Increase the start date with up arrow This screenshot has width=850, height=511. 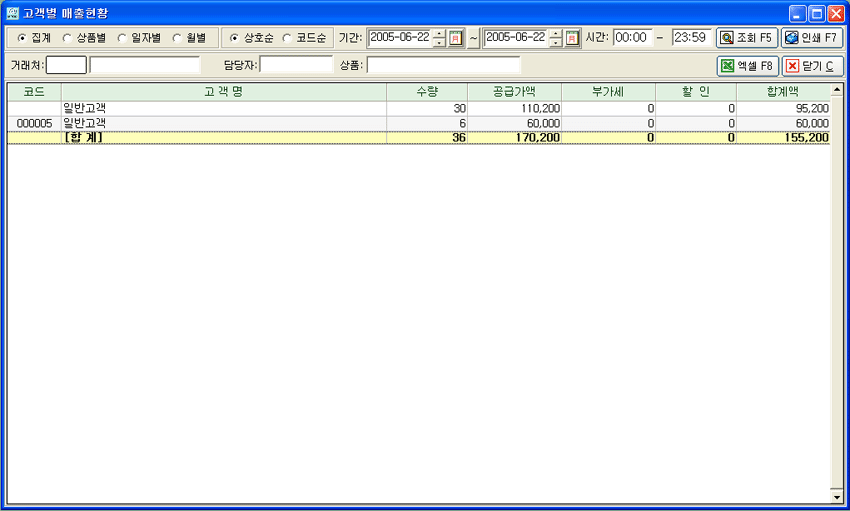click(439, 34)
